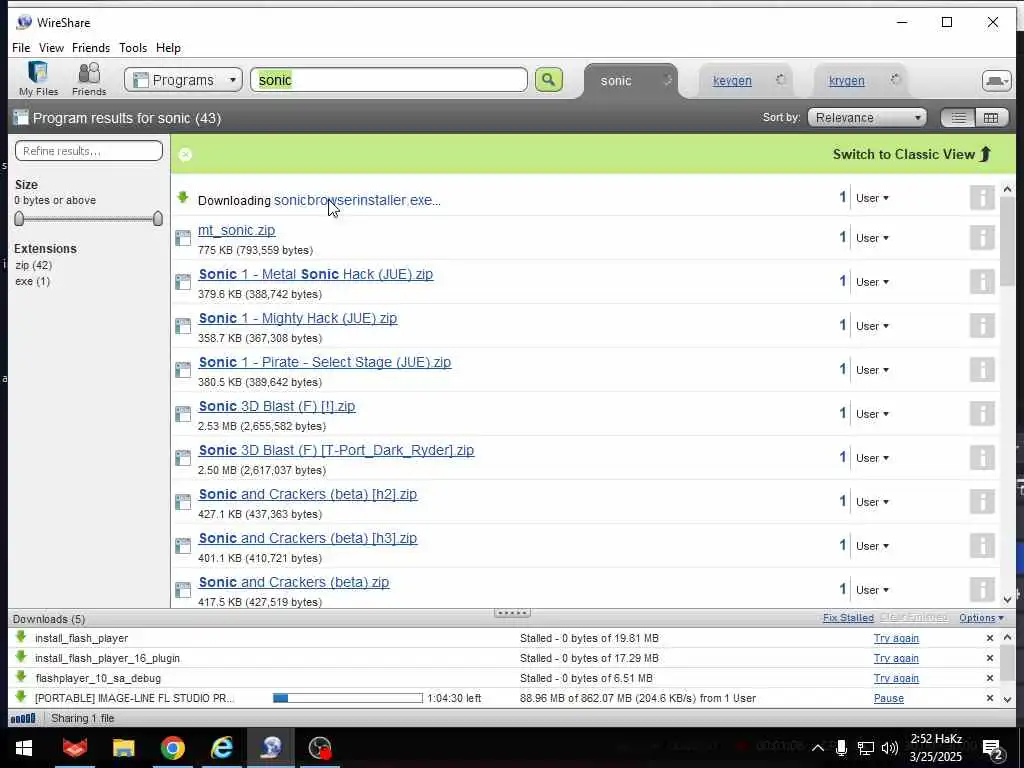
Task: Click the downloads panel resize grip
Action: [512, 613]
